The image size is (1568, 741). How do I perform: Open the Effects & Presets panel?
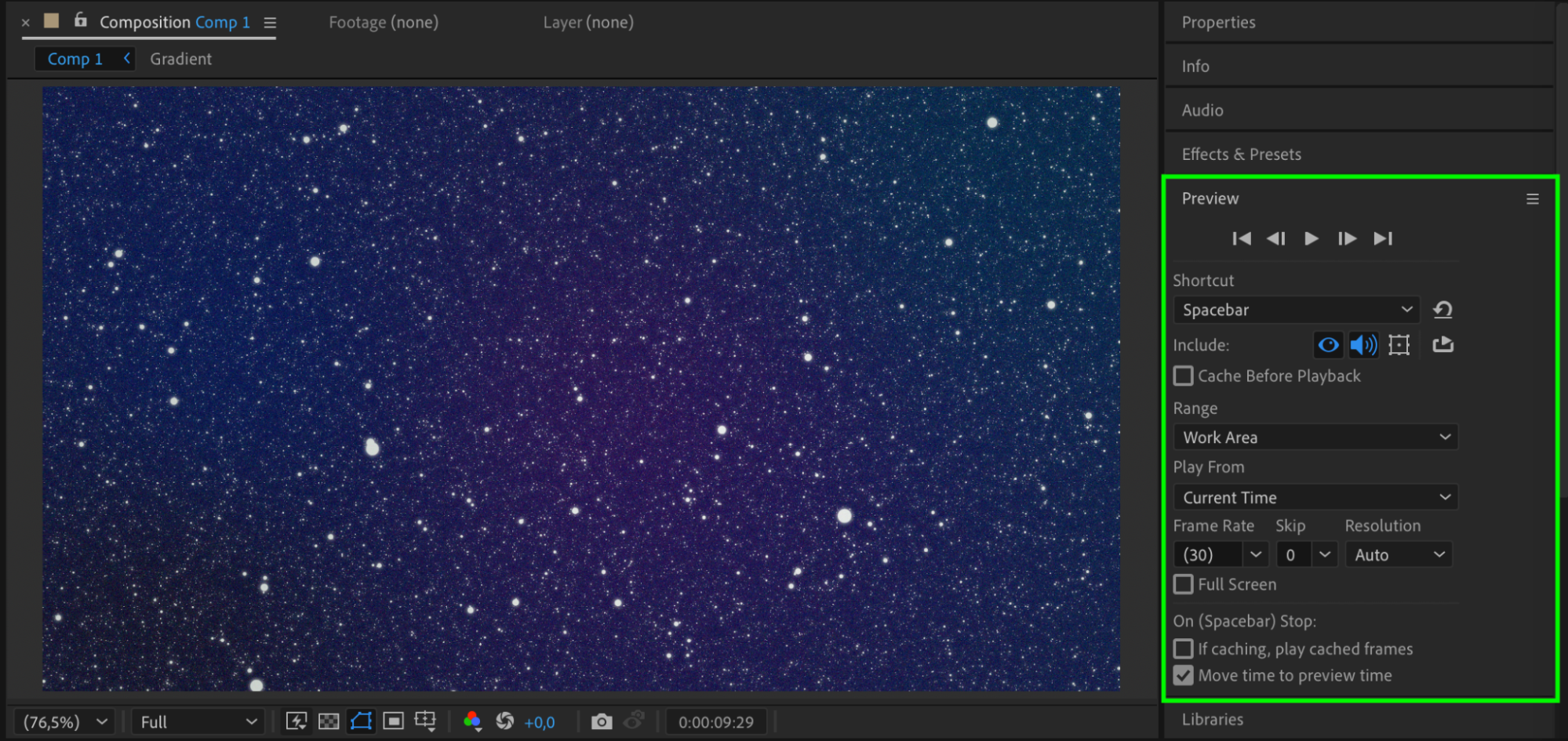1241,154
